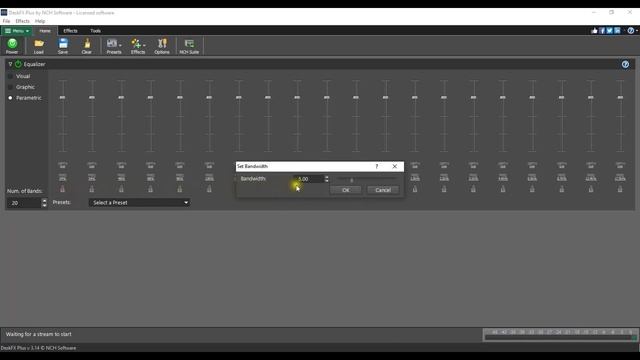Click the first band's gain slider handle
Viewport: 640px width, 360px height.
click(x=62, y=98)
